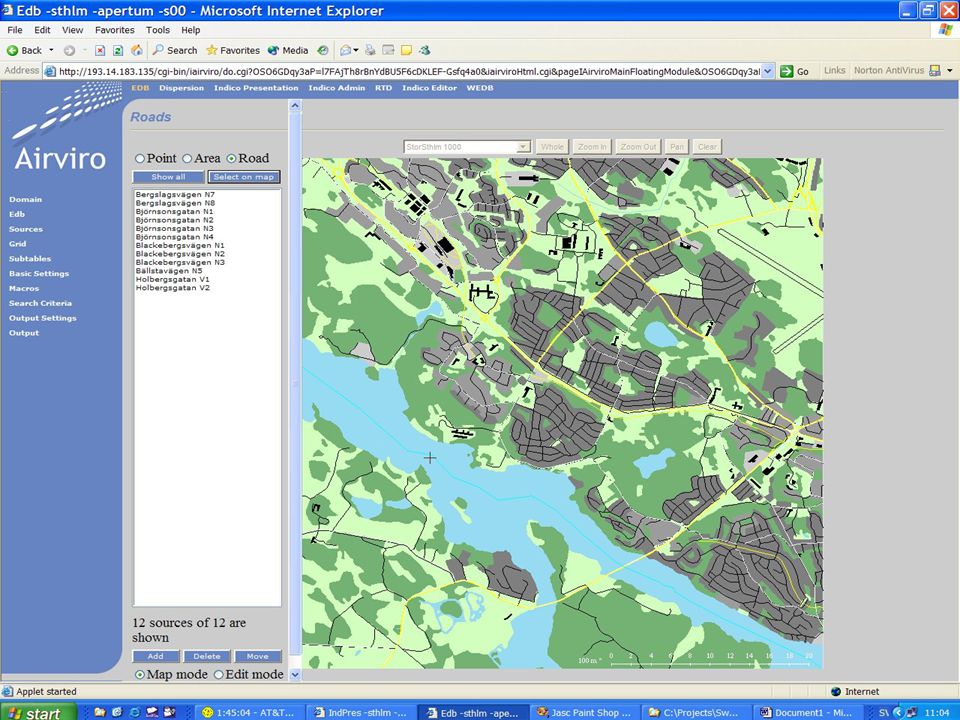Open the Jasc Paint Shop taskbar button
This screenshot has width=960, height=720.
(x=584, y=712)
